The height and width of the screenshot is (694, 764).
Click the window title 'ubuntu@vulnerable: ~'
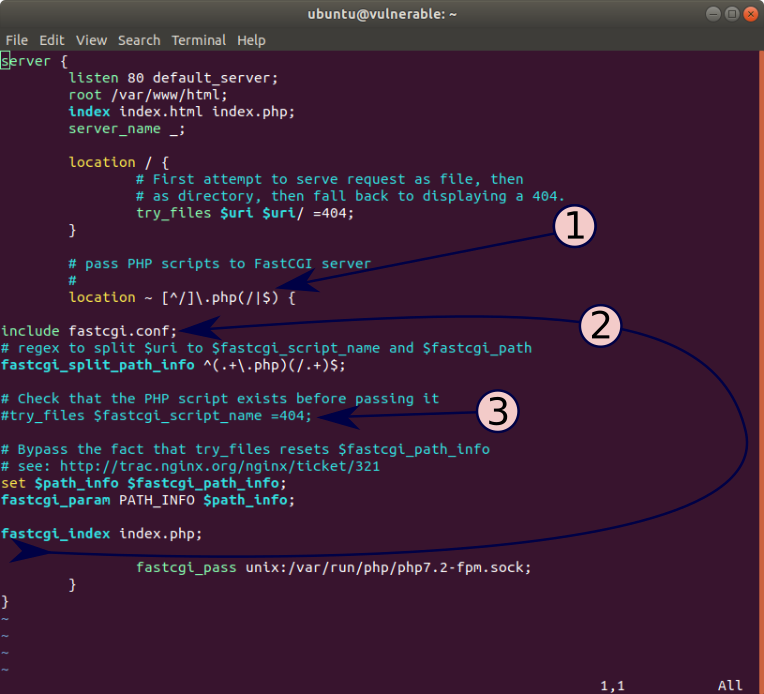point(381,14)
